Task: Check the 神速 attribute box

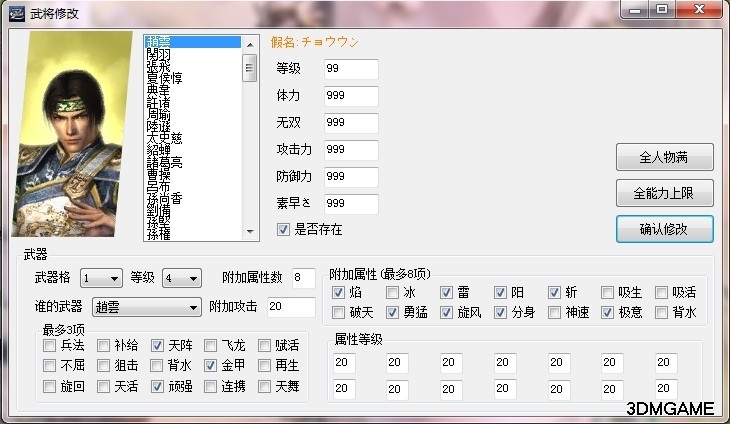Action: [x=554, y=312]
